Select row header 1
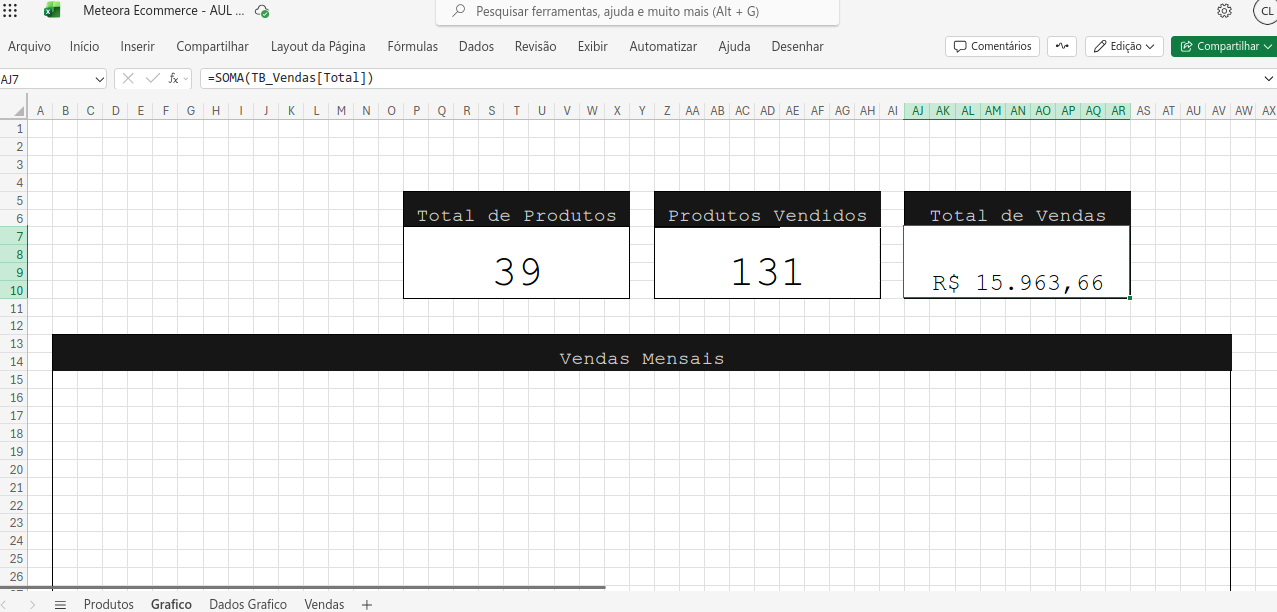1277x612 pixels. (x=13, y=129)
